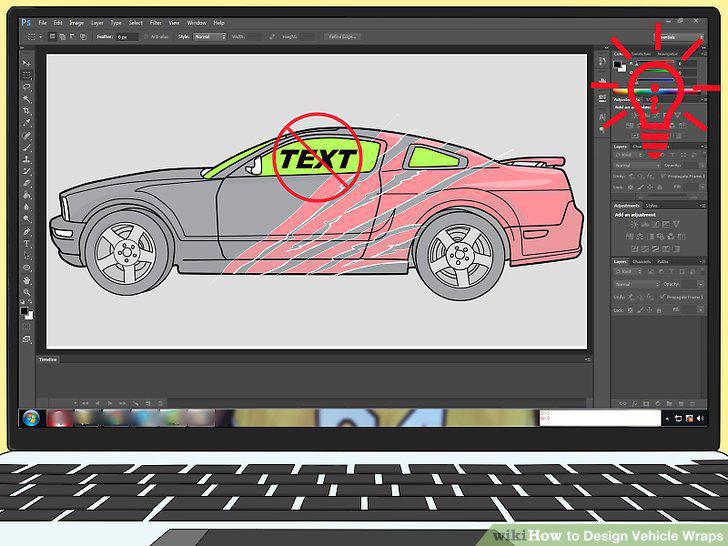
Task: Select the Eyedropper tool
Action: point(27,123)
